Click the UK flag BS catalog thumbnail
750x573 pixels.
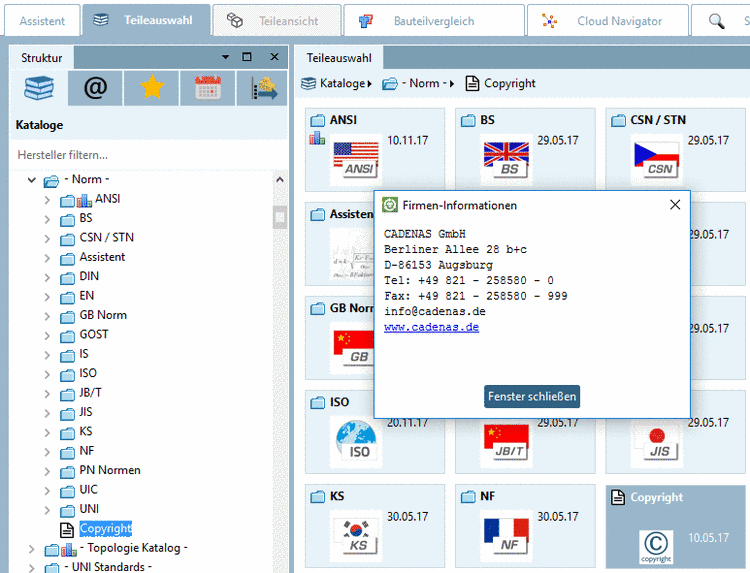click(506, 159)
